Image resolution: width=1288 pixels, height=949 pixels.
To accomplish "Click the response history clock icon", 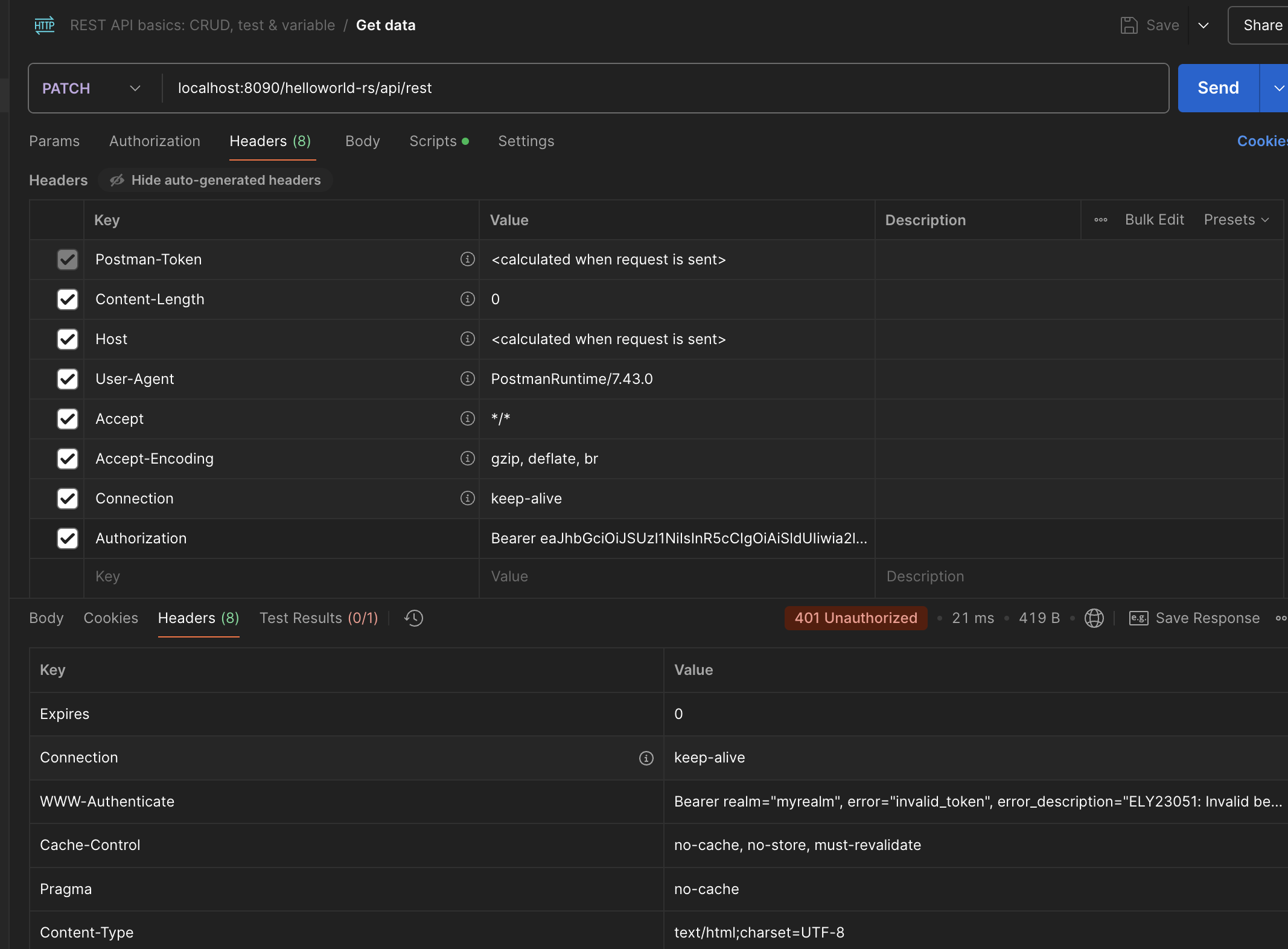I will tap(414, 618).
